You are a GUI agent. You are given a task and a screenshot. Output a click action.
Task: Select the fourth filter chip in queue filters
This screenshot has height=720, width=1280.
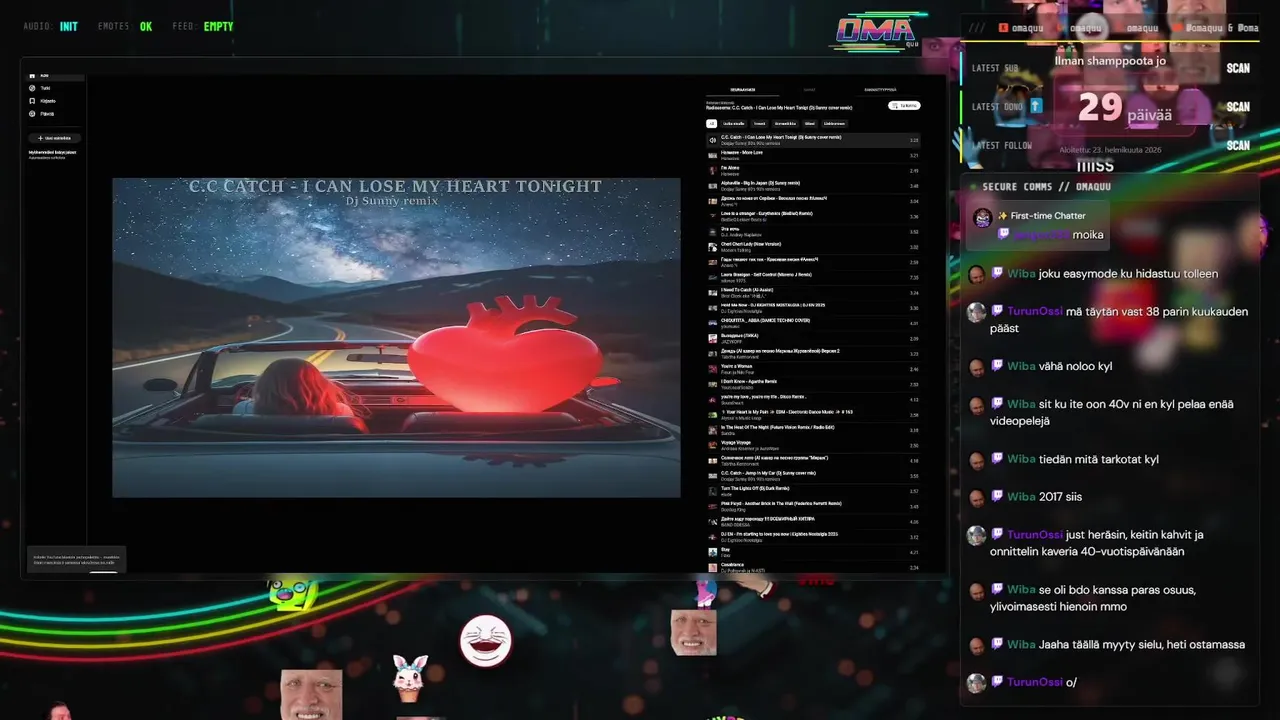[785, 124]
